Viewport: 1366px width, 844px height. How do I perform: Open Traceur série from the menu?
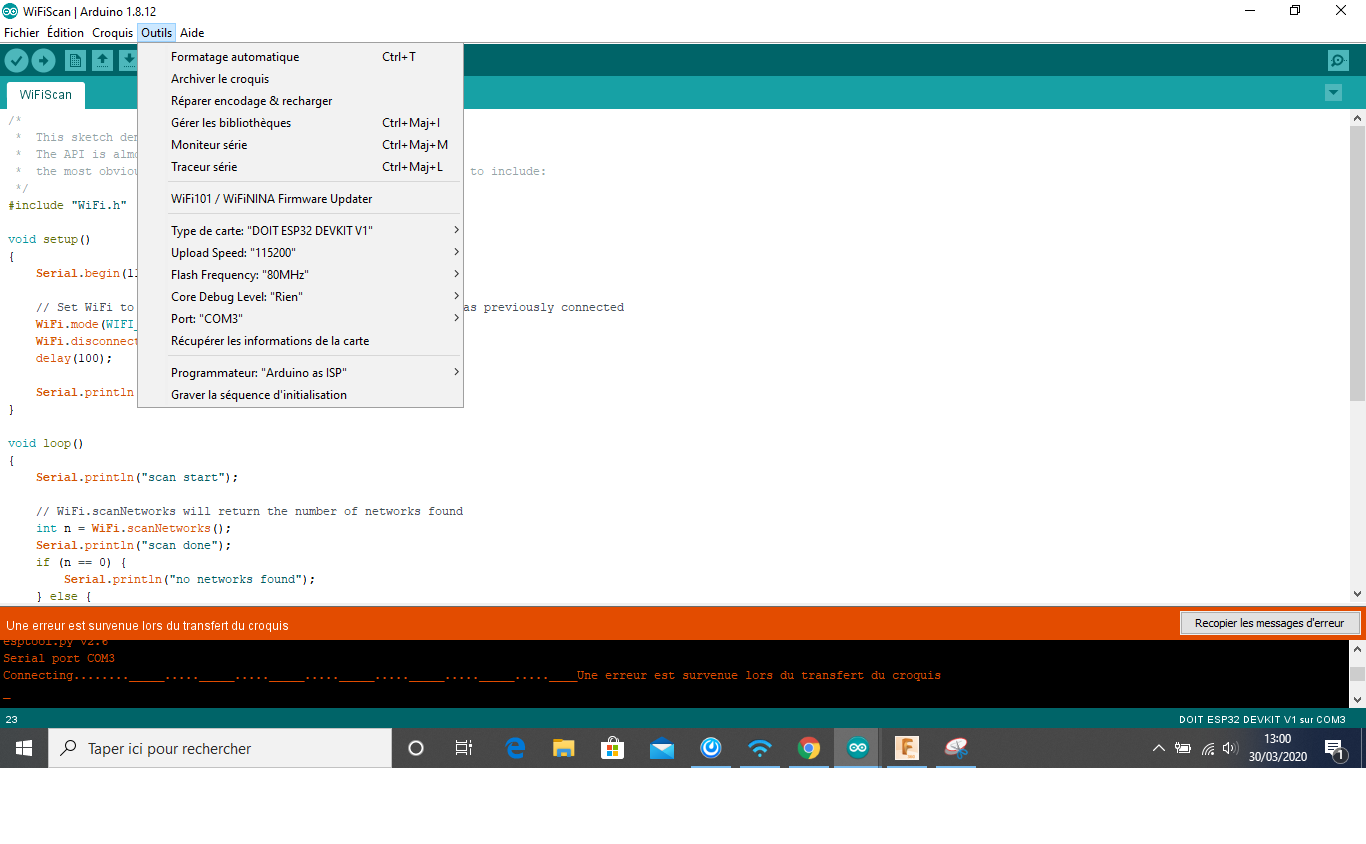pyautogui.click(x=300, y=167)
